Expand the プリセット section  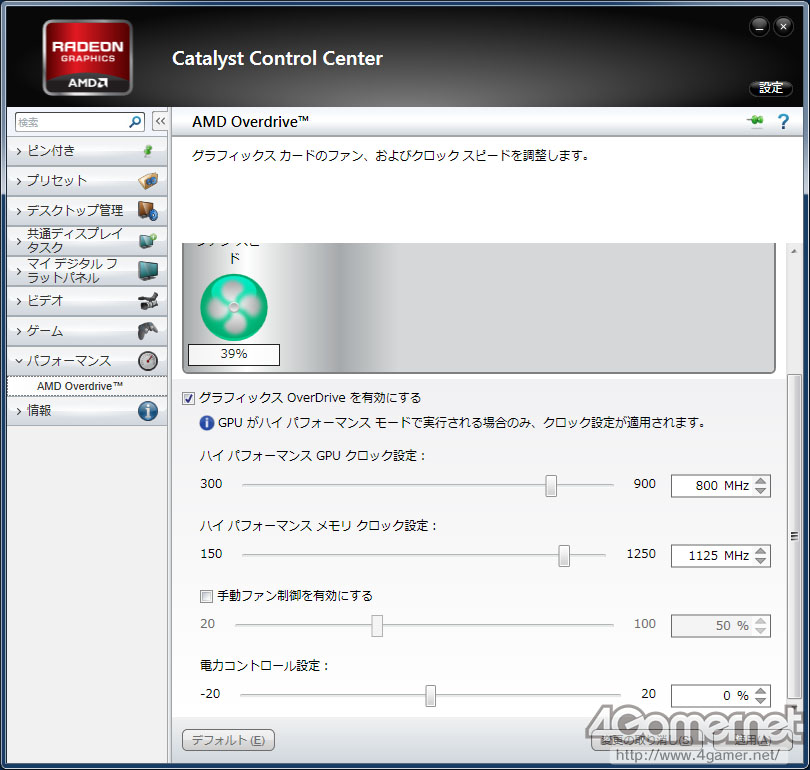click(87, 181)
